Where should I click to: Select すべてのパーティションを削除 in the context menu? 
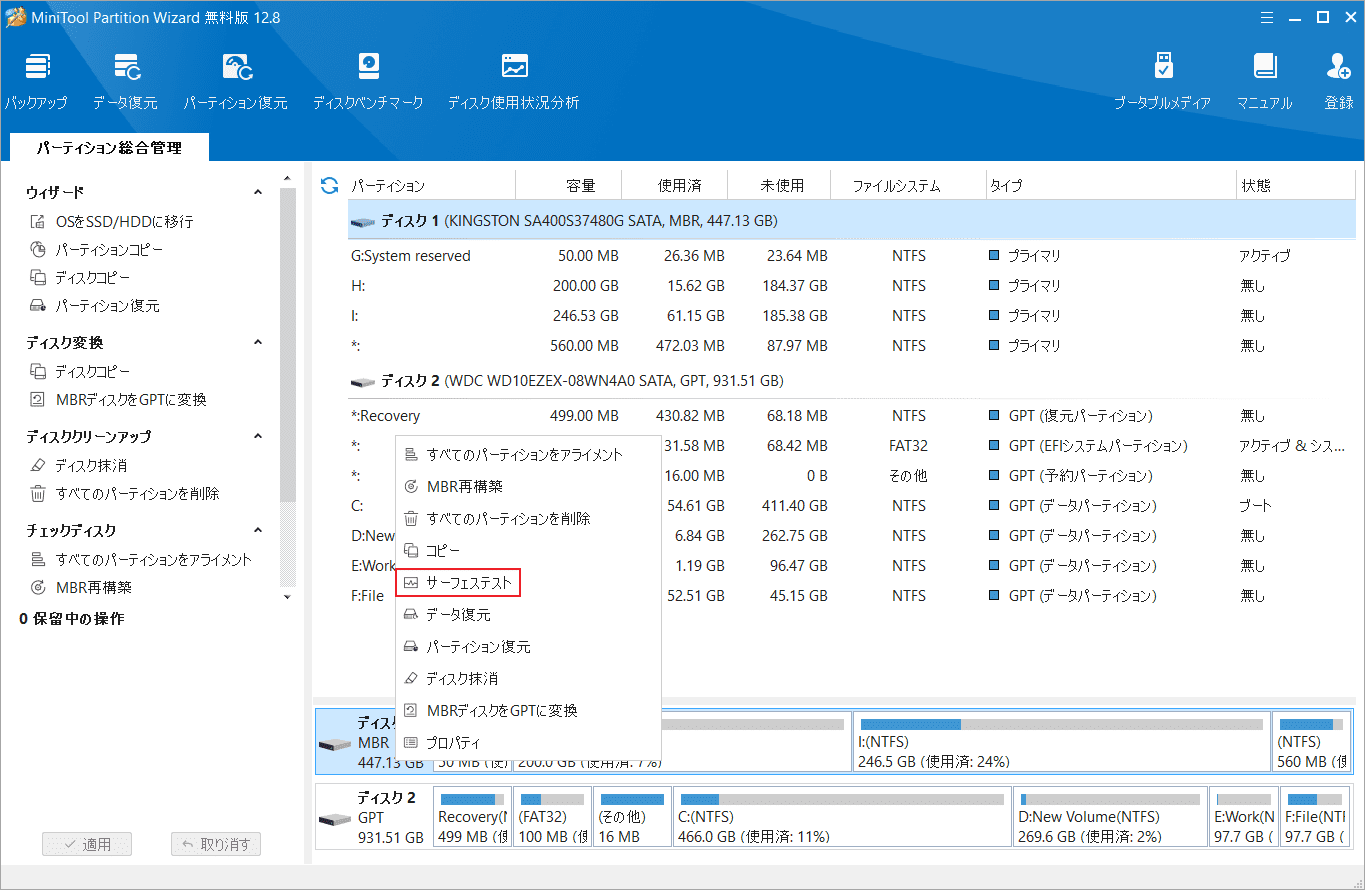528,518
